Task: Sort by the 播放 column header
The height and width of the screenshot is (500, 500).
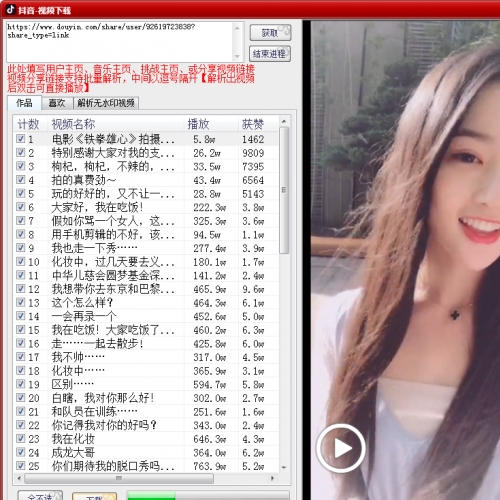Action: click(211, 124)
